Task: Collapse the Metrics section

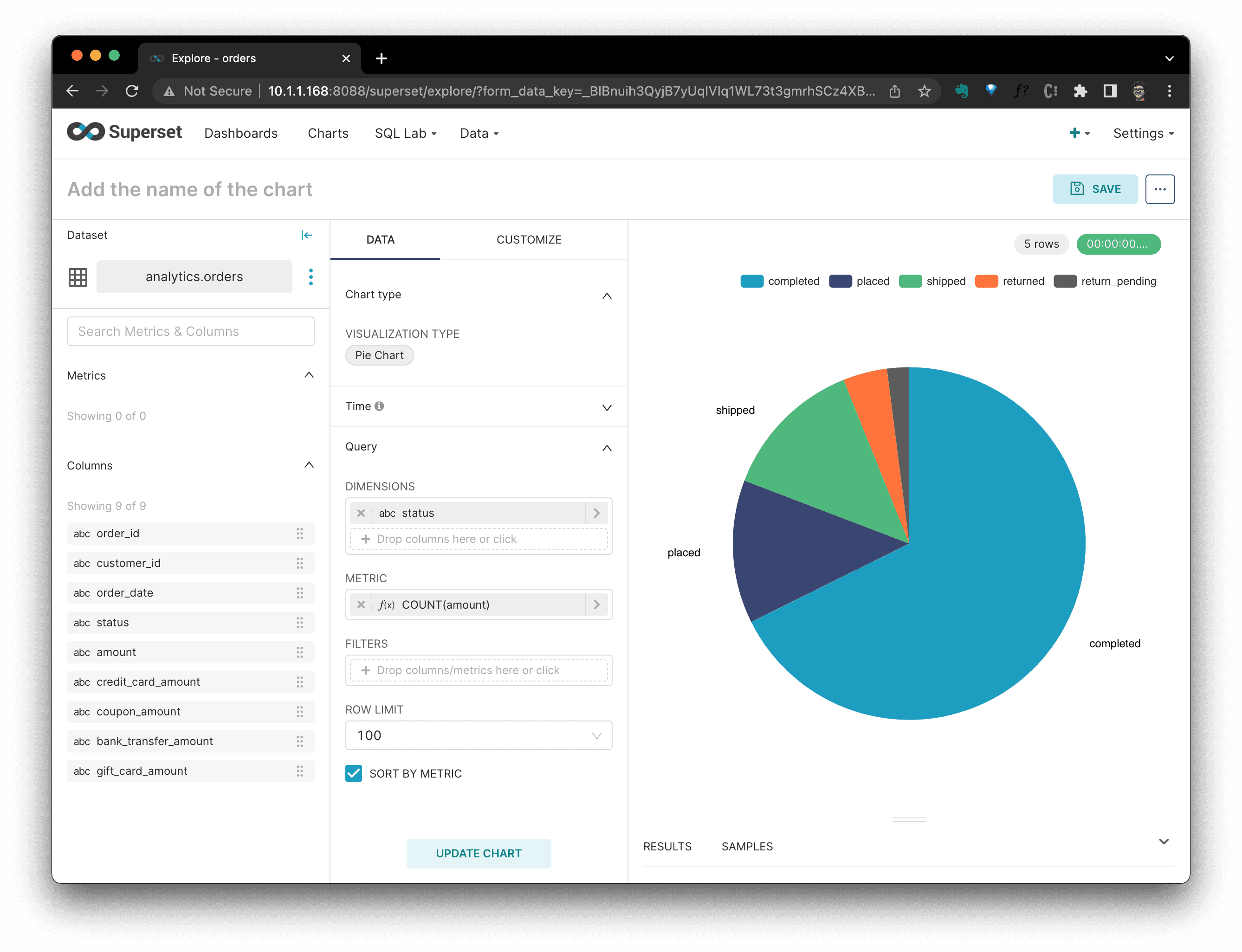Action: pyautogui.click(x=309, y=375)
